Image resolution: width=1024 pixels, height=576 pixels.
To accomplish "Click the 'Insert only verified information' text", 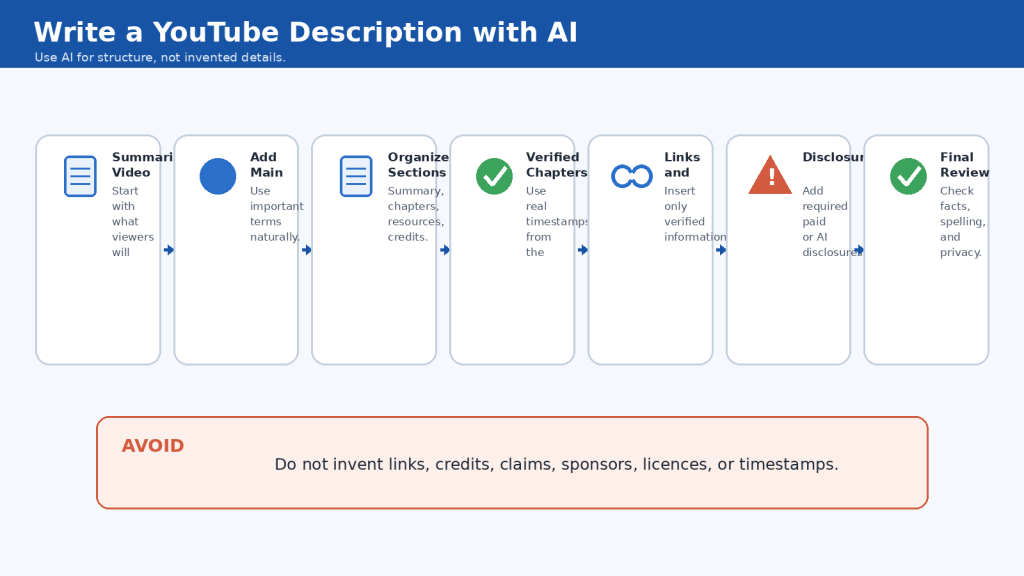I will click(695, 214).
